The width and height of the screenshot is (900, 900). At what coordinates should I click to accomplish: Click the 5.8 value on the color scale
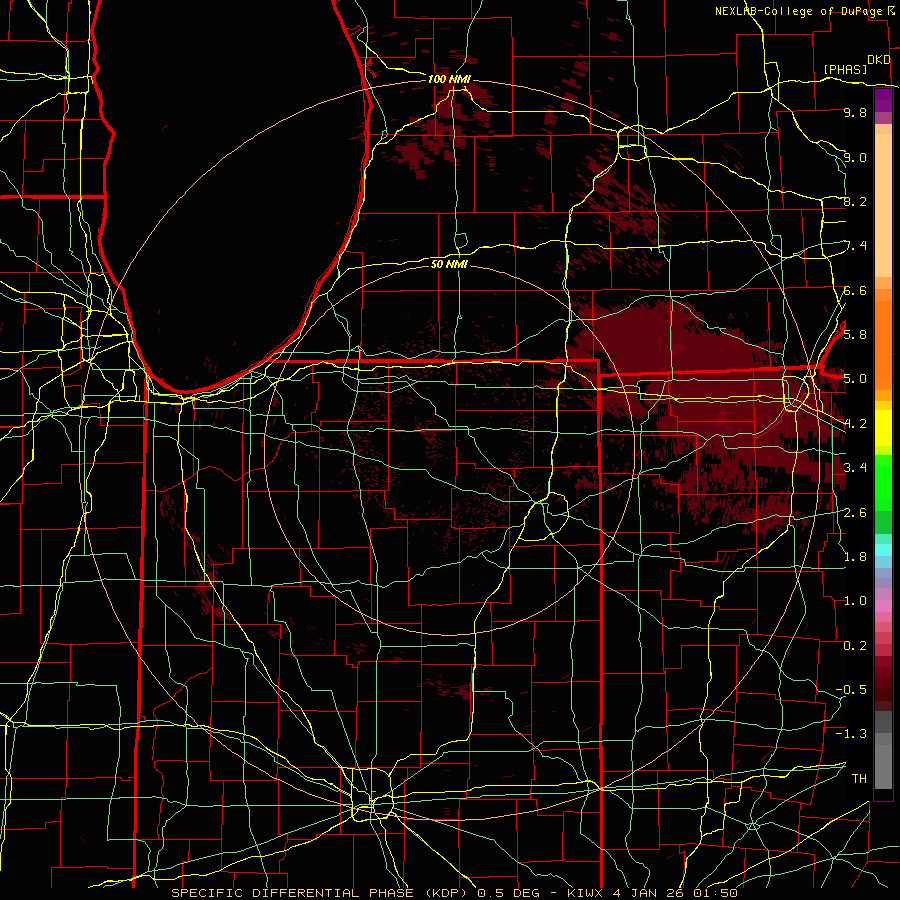click(855, 335)
